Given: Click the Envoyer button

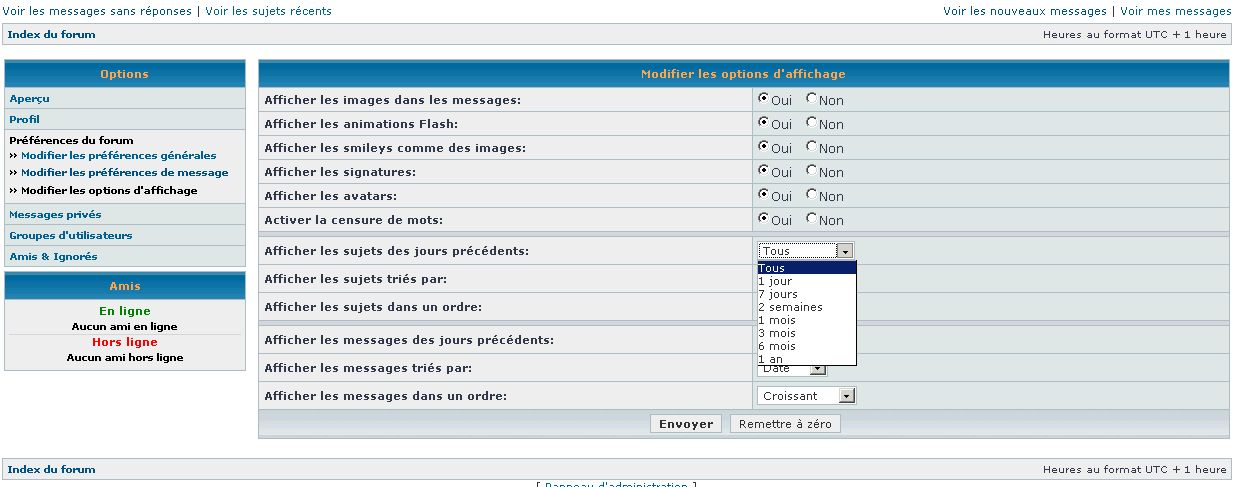Looking at the screenshot, I should click(686, 424).
